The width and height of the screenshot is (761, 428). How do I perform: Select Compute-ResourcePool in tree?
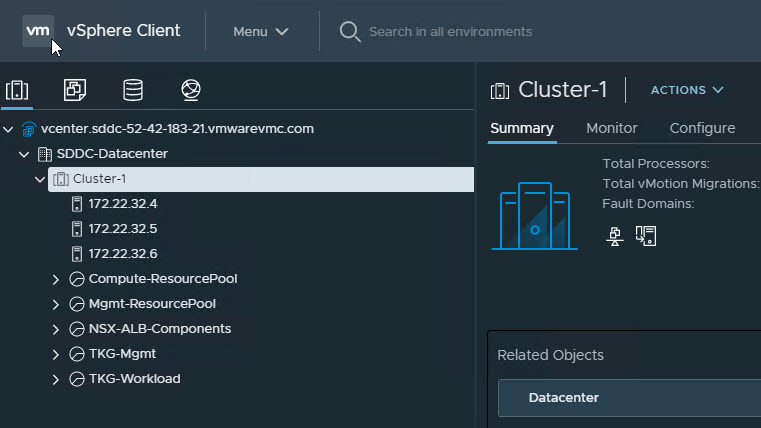163,279
